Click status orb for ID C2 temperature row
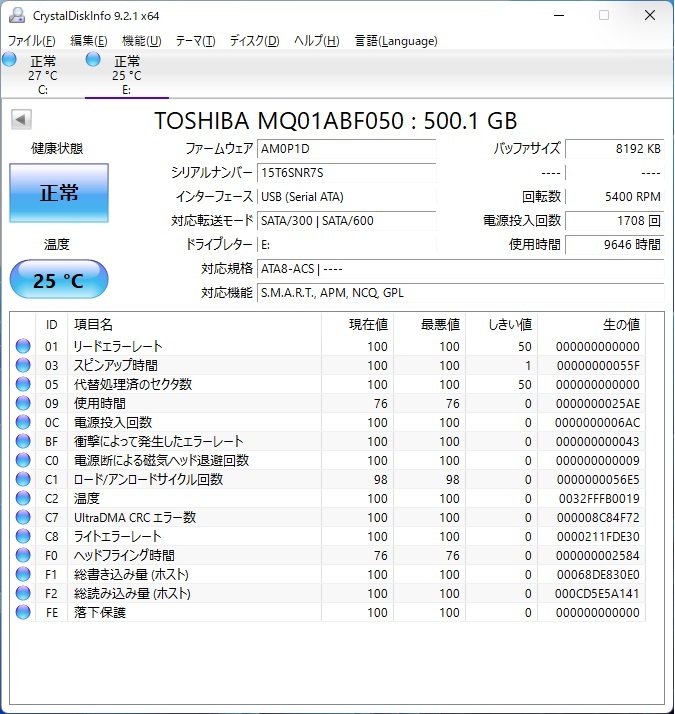Screen dimensions: 675x714 23,498
